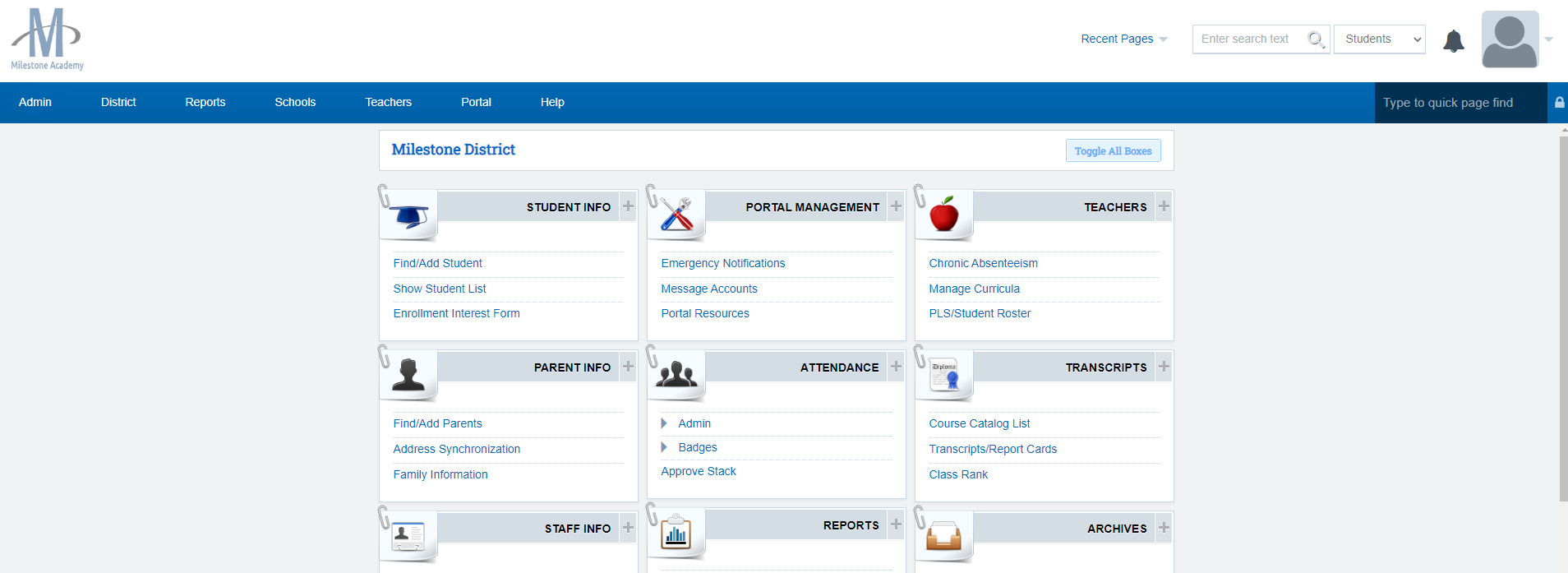Screen dimensions: 1568x573
Task: Click the diploma Transcripts icon
Action: (x=944, y=376)
